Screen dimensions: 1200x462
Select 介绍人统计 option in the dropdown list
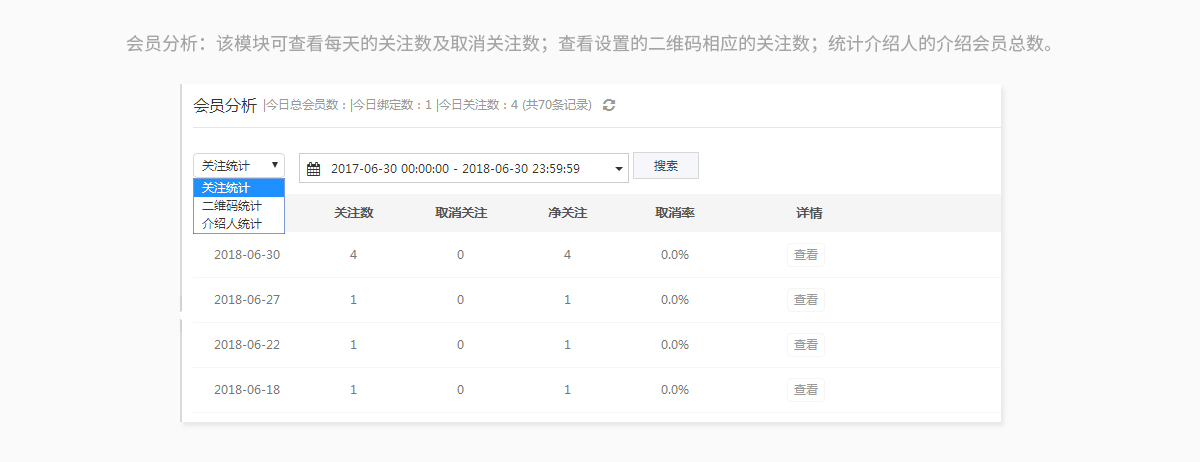pyautogui.click(x=239, y=223)
